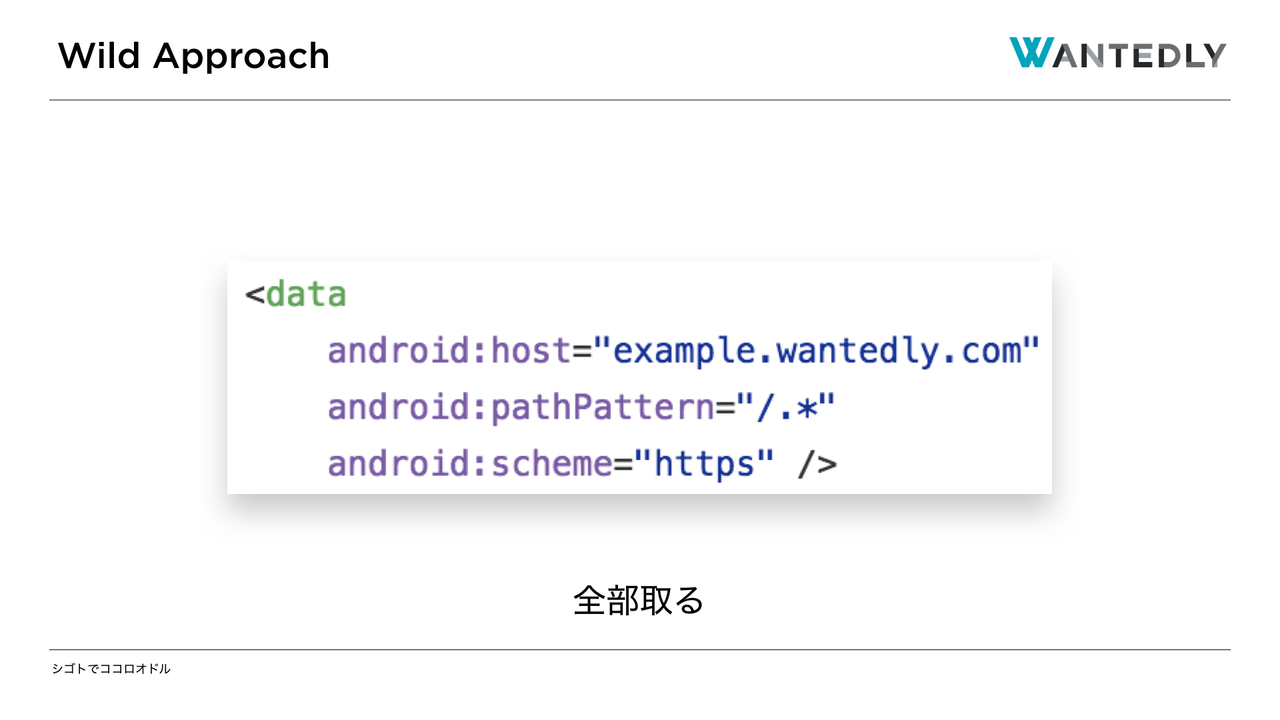
Task: Click the android:pathPattern attribute name
Action: pyautogui.click(x=519, y=408)
